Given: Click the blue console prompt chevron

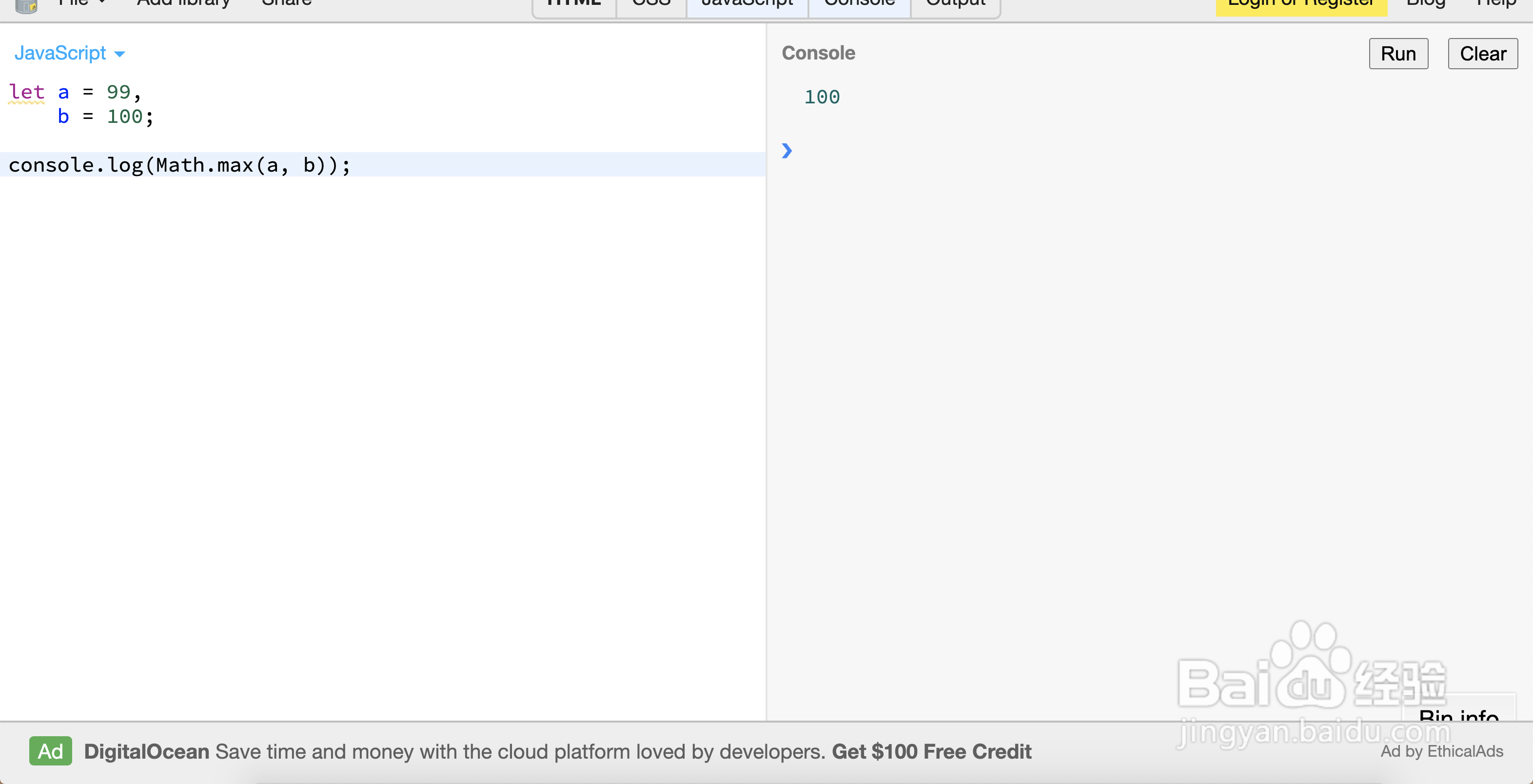Looking at the screenshot, I should 786,151.
